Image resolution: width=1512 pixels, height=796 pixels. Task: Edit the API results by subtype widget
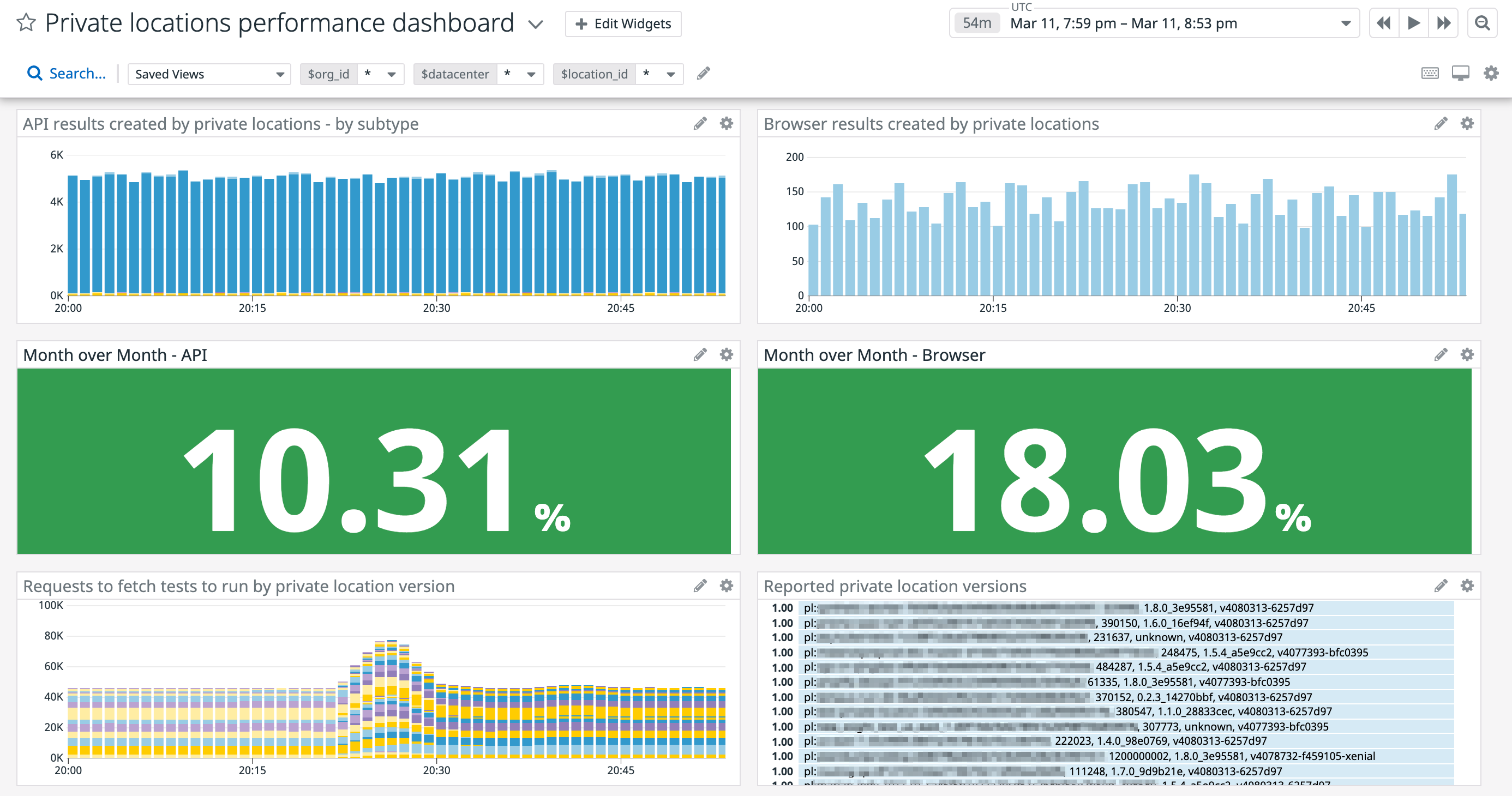coord(699,124)
